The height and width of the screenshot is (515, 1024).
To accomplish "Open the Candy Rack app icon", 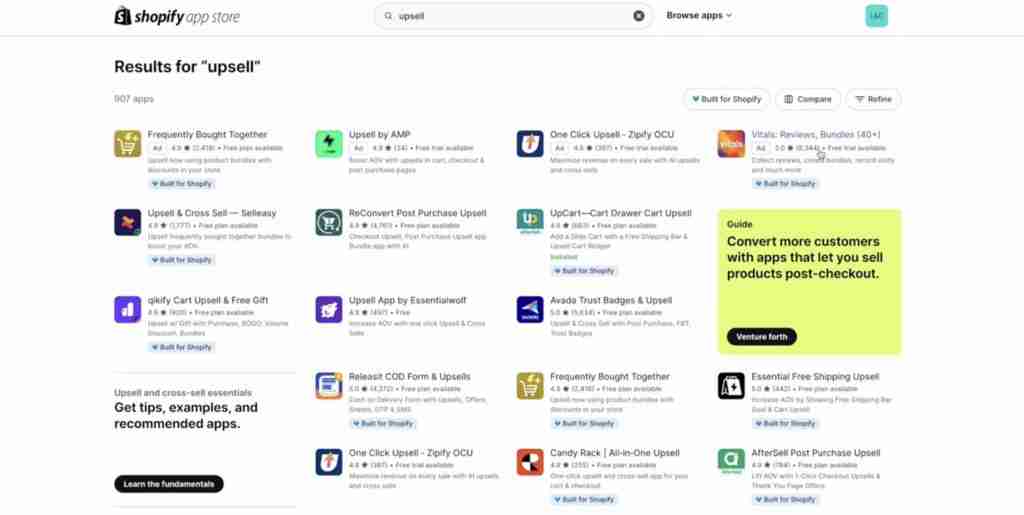I will pos(530,462).
